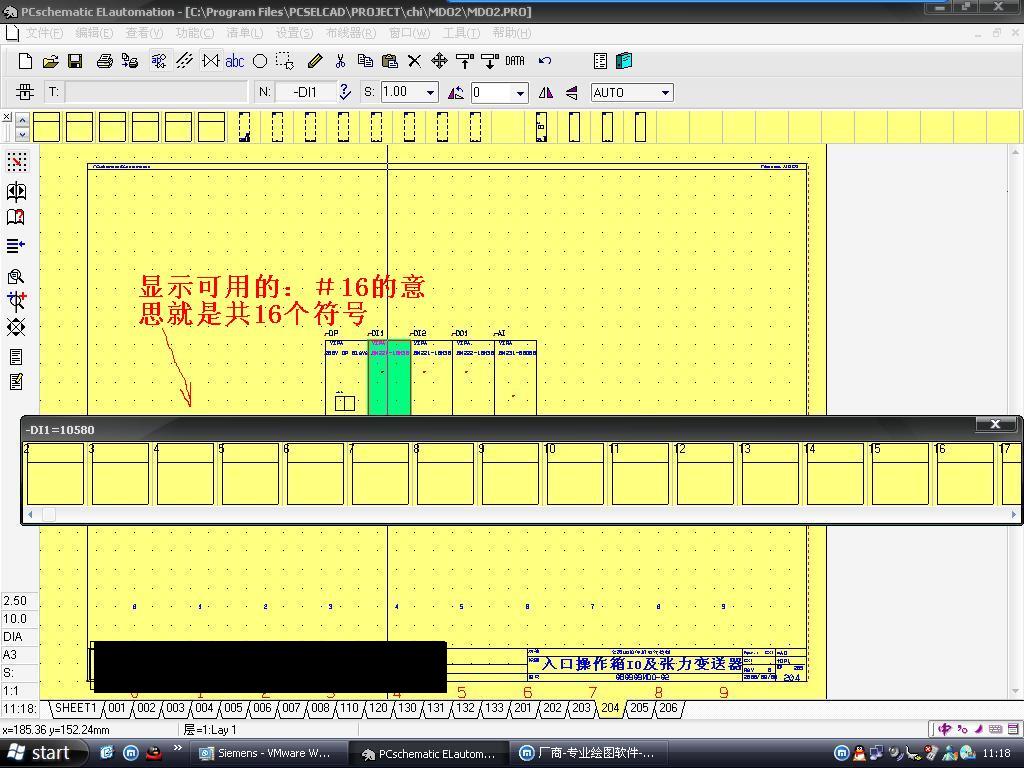Click the lines-with-arrow list icon

click(x=16, y=246)
